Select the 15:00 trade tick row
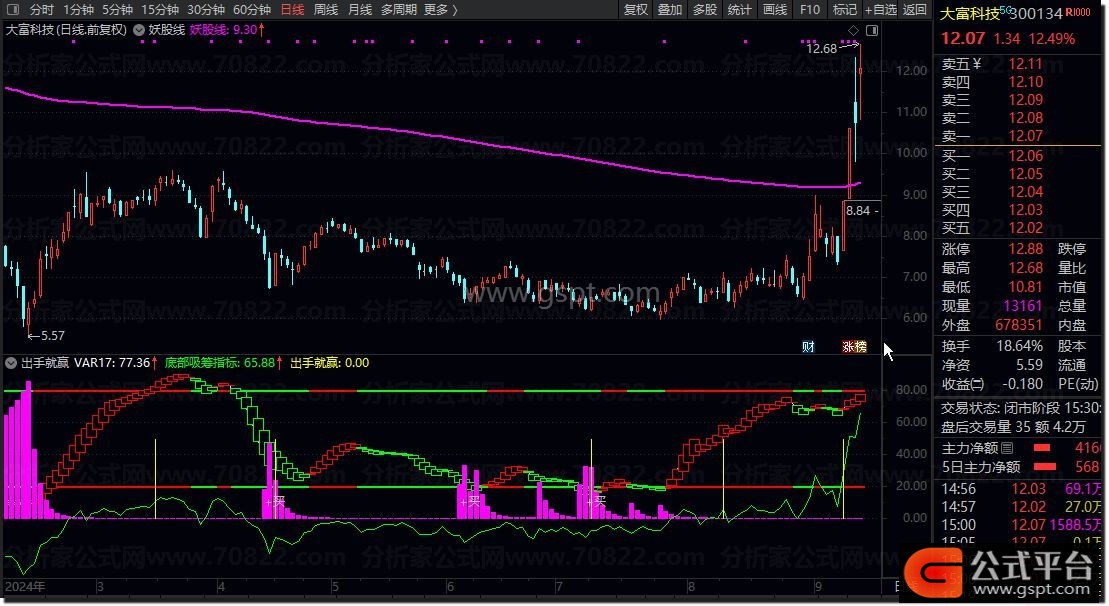Viewport: 1109px width, 606px height. (x=1020, y=525)
